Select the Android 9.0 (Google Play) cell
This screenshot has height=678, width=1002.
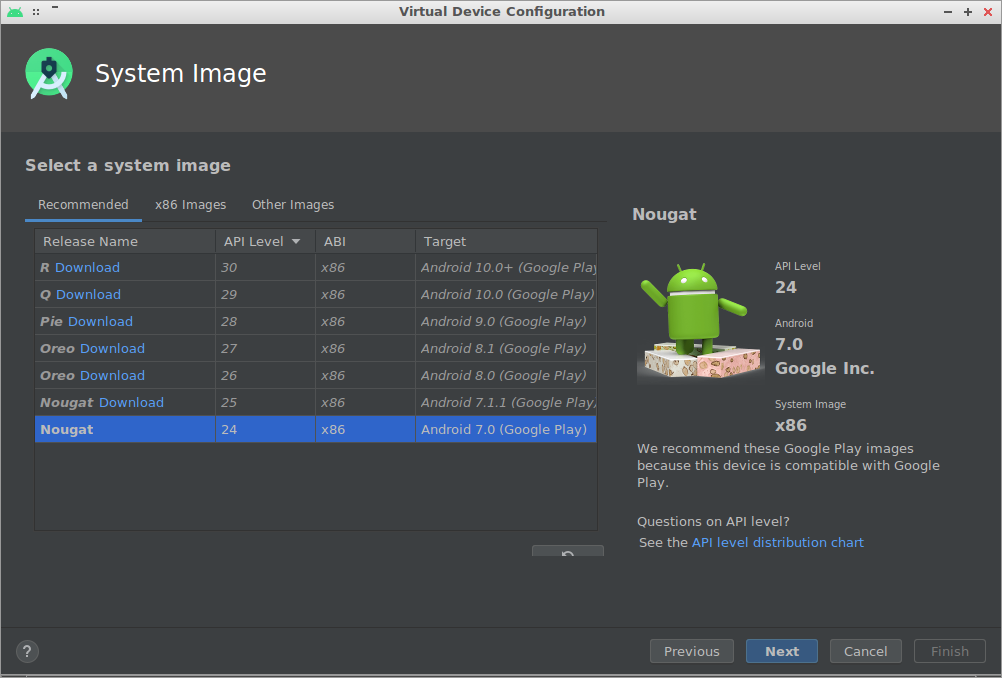click(x=506, y=321)
